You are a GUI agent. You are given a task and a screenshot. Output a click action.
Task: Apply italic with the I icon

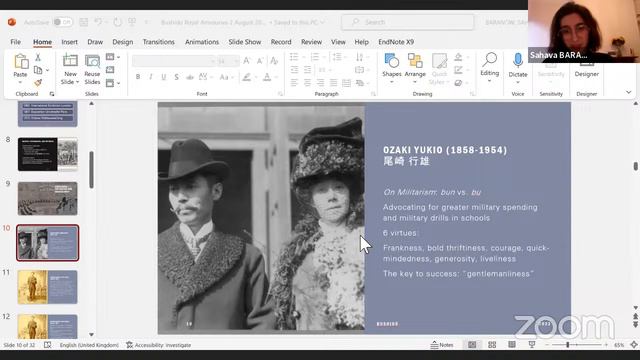(151, 77)
